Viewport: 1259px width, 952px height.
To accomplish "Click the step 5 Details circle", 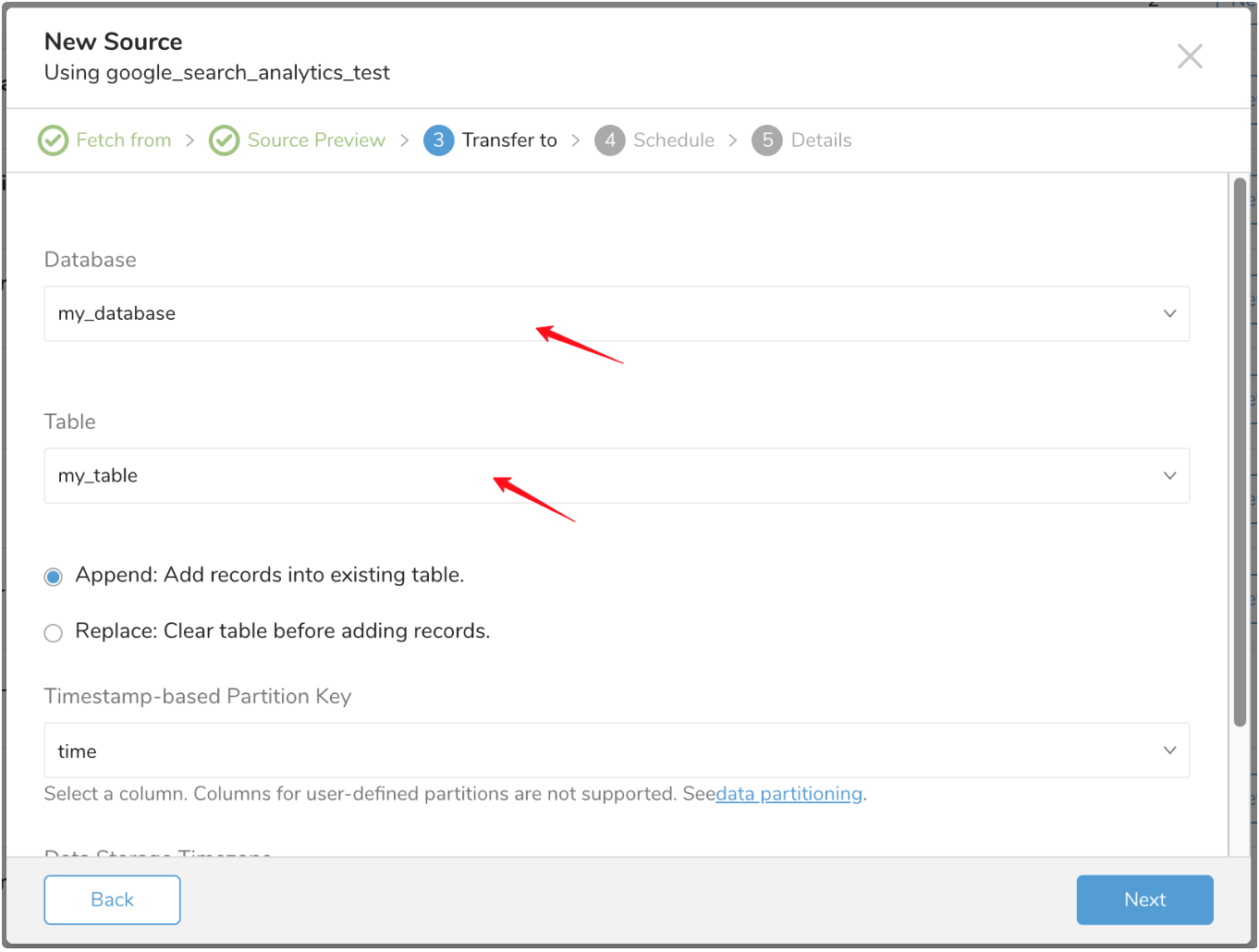I will click(766, 140).
